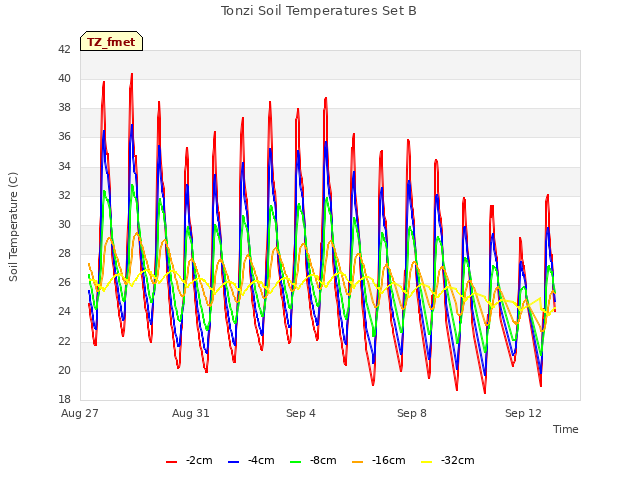Click the Sep 8 x-axis tick label
The width and height of the screenshot is (640, 480).
click(412, 413)
